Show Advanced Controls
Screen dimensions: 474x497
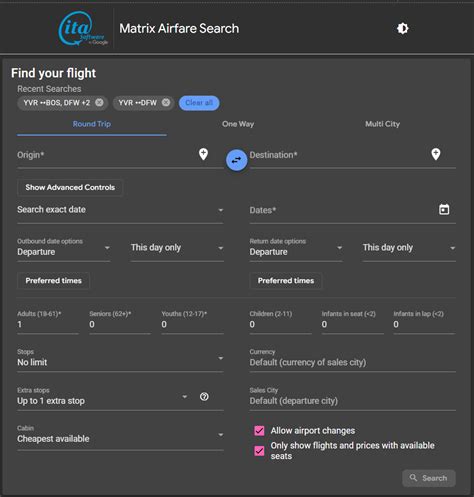(x=70, y=187)
